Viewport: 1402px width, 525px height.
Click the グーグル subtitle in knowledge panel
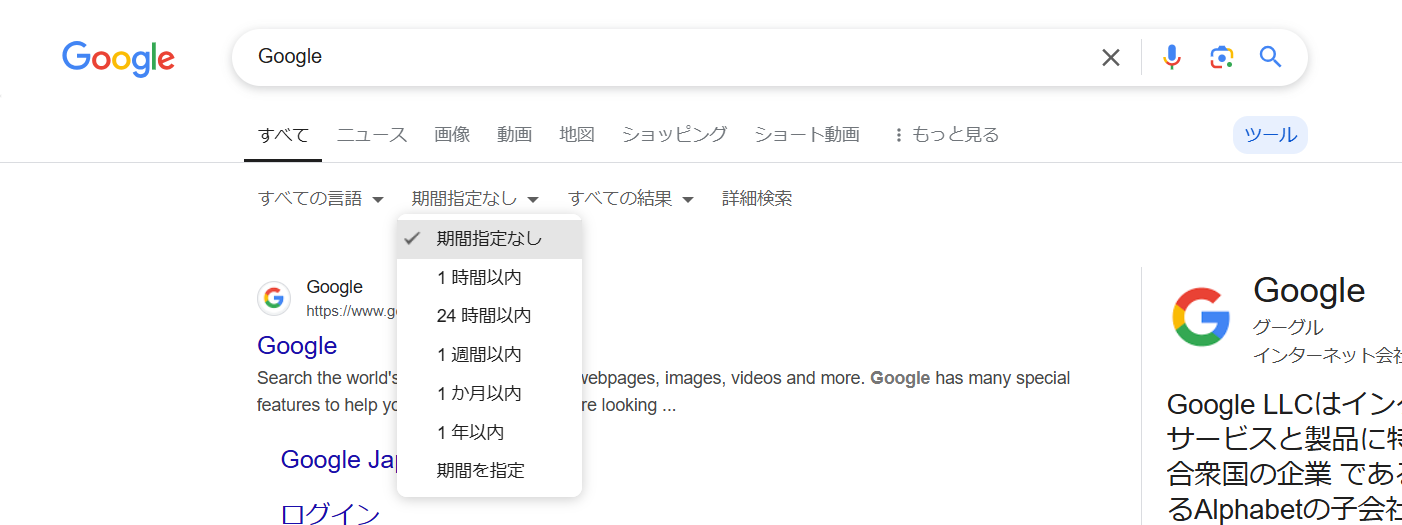1288,328
